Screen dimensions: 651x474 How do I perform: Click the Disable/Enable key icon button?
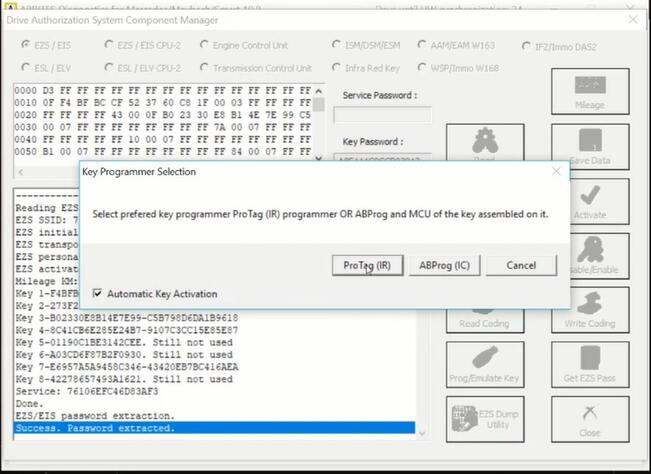(600, 256)
